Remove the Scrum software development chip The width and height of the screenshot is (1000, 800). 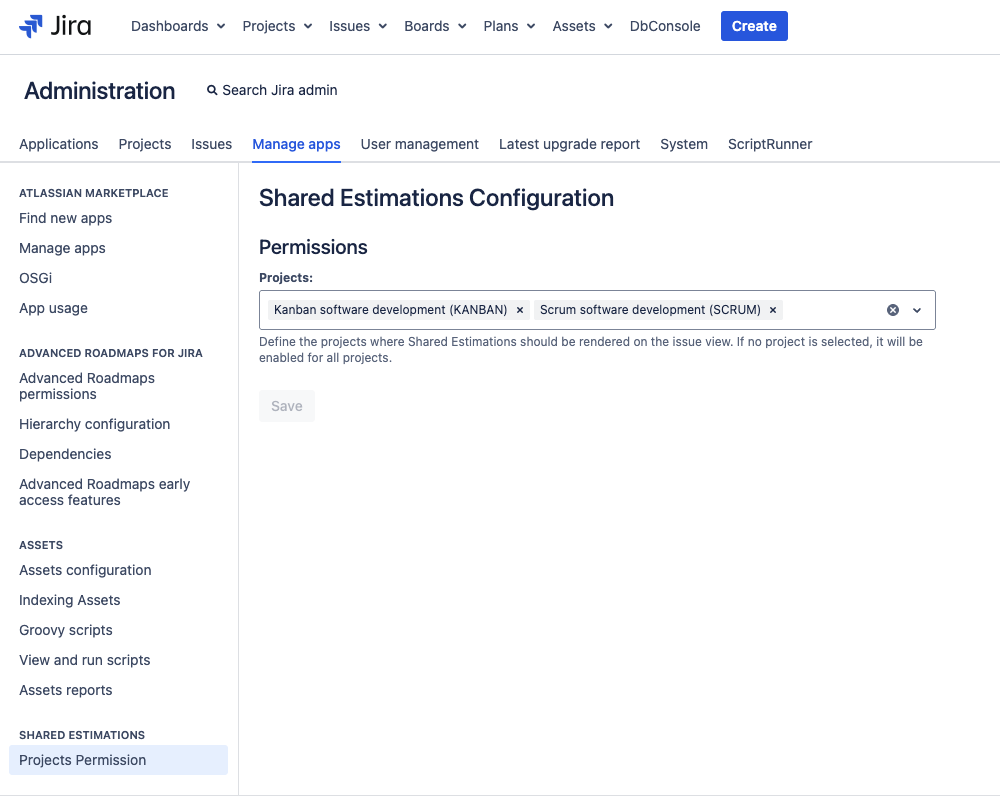pos(773,310)
